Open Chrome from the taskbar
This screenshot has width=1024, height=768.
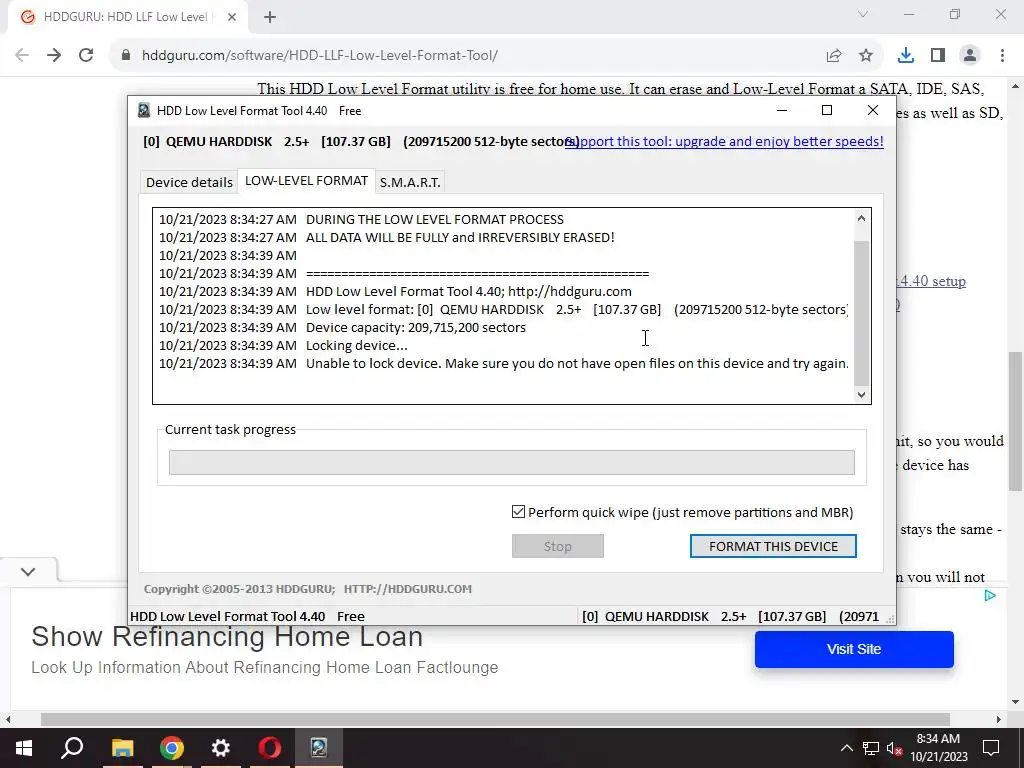[172, 748]
